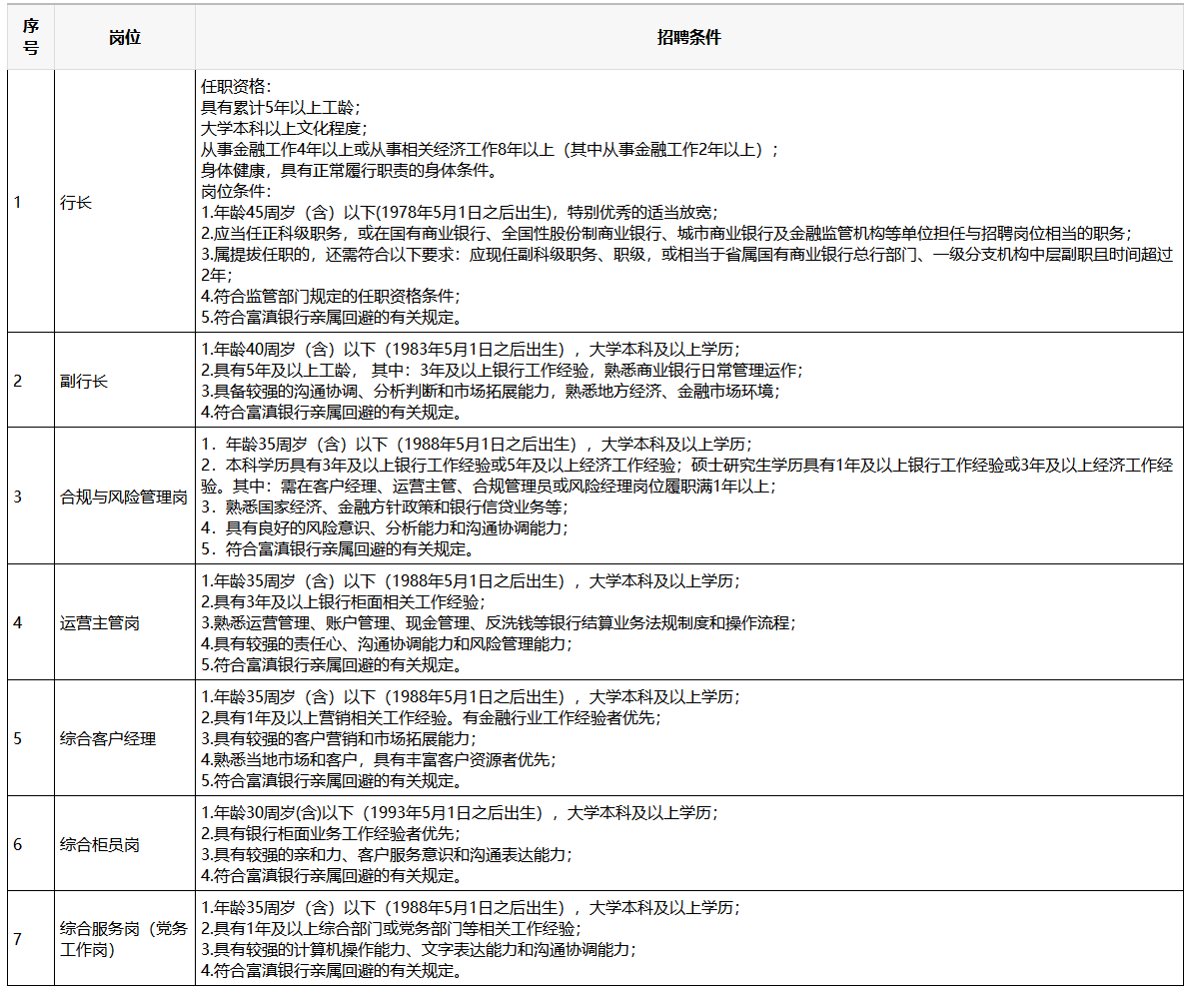
Task: Click the row number 6 cell
Action: point(18,844)
